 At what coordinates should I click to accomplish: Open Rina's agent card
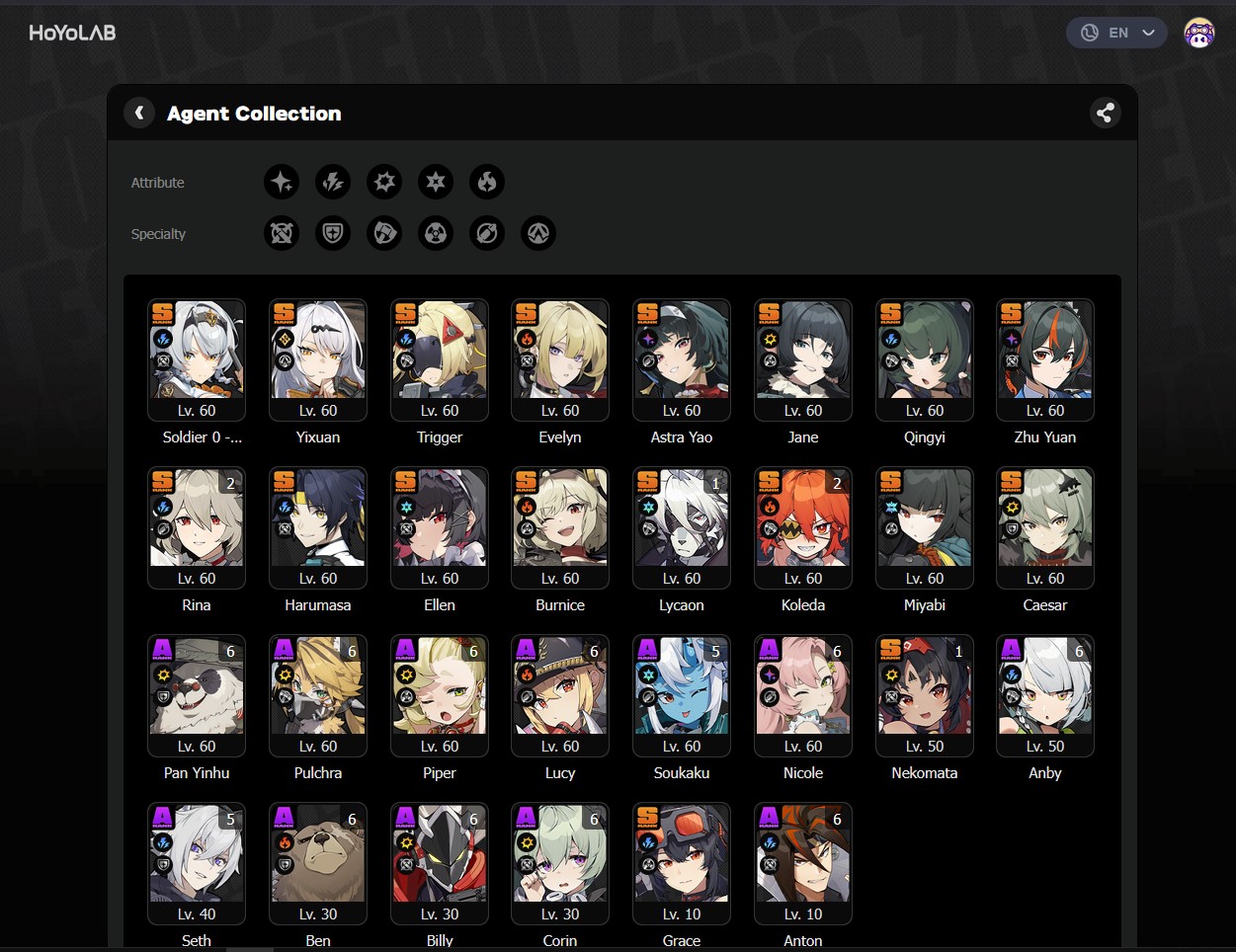click(x=197, y=528)
